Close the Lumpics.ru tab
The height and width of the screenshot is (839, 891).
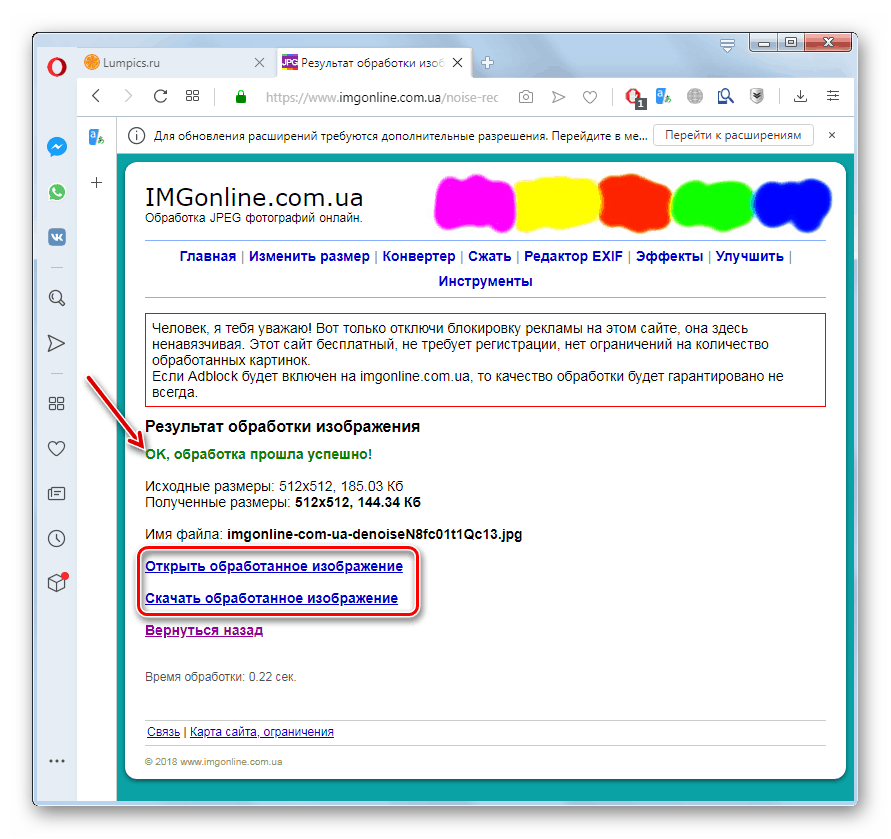[x=259, y=63]
